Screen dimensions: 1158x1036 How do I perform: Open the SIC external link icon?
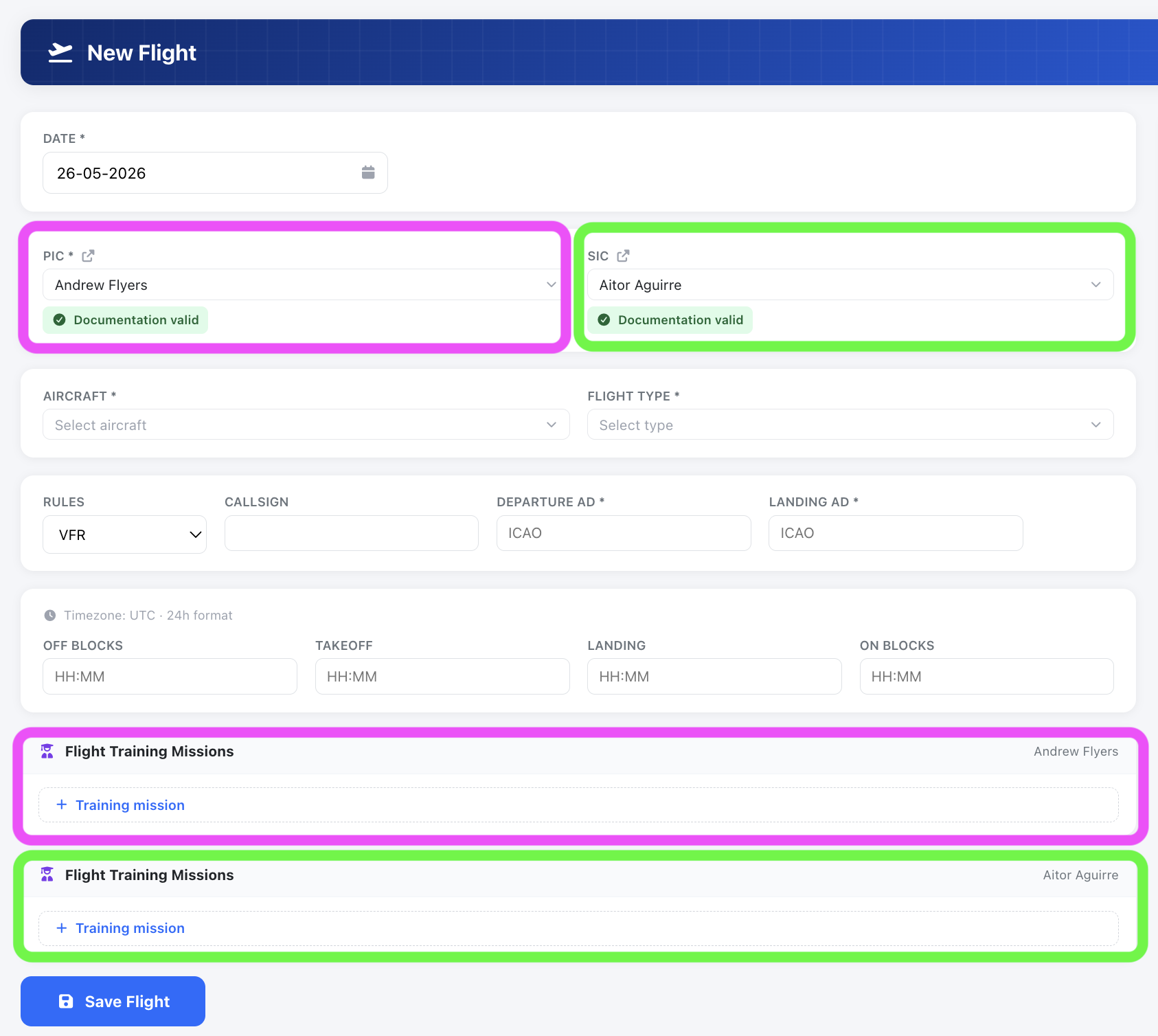point(623,256)
